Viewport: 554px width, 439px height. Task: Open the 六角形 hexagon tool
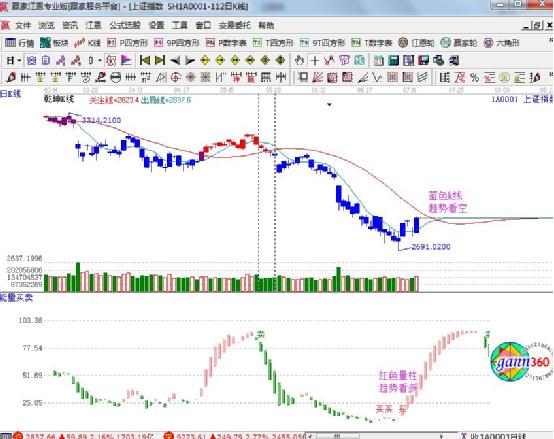[502, 43]
